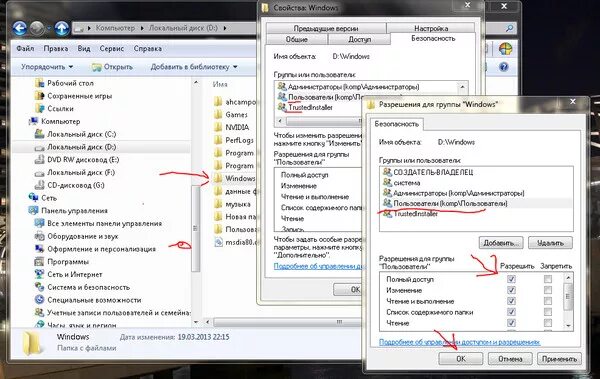600x379 pixels.
Task: Open the Сервис menu
Action: pyautogui.click(x=111, y=49)
